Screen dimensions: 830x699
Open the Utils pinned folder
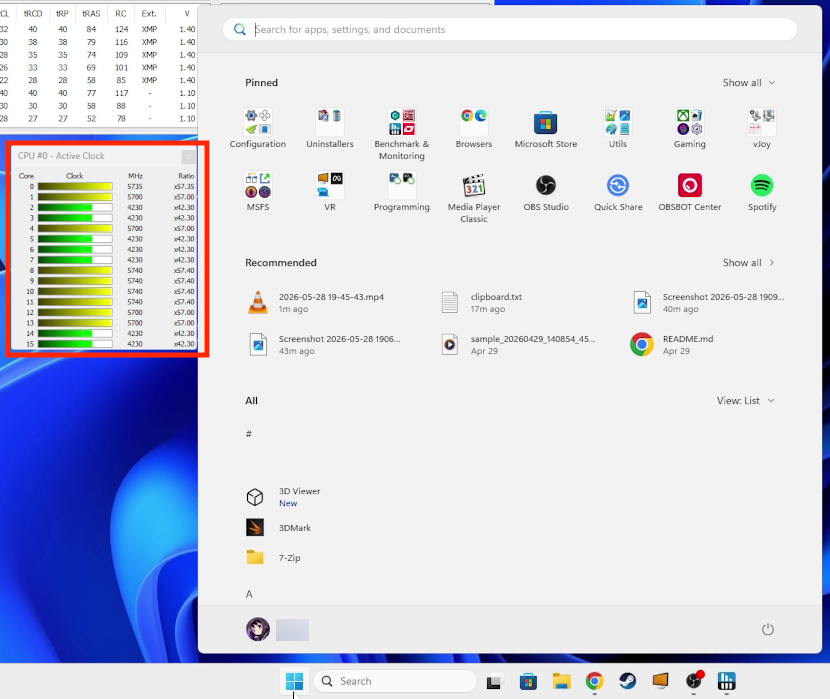click(x=618, y=129)
